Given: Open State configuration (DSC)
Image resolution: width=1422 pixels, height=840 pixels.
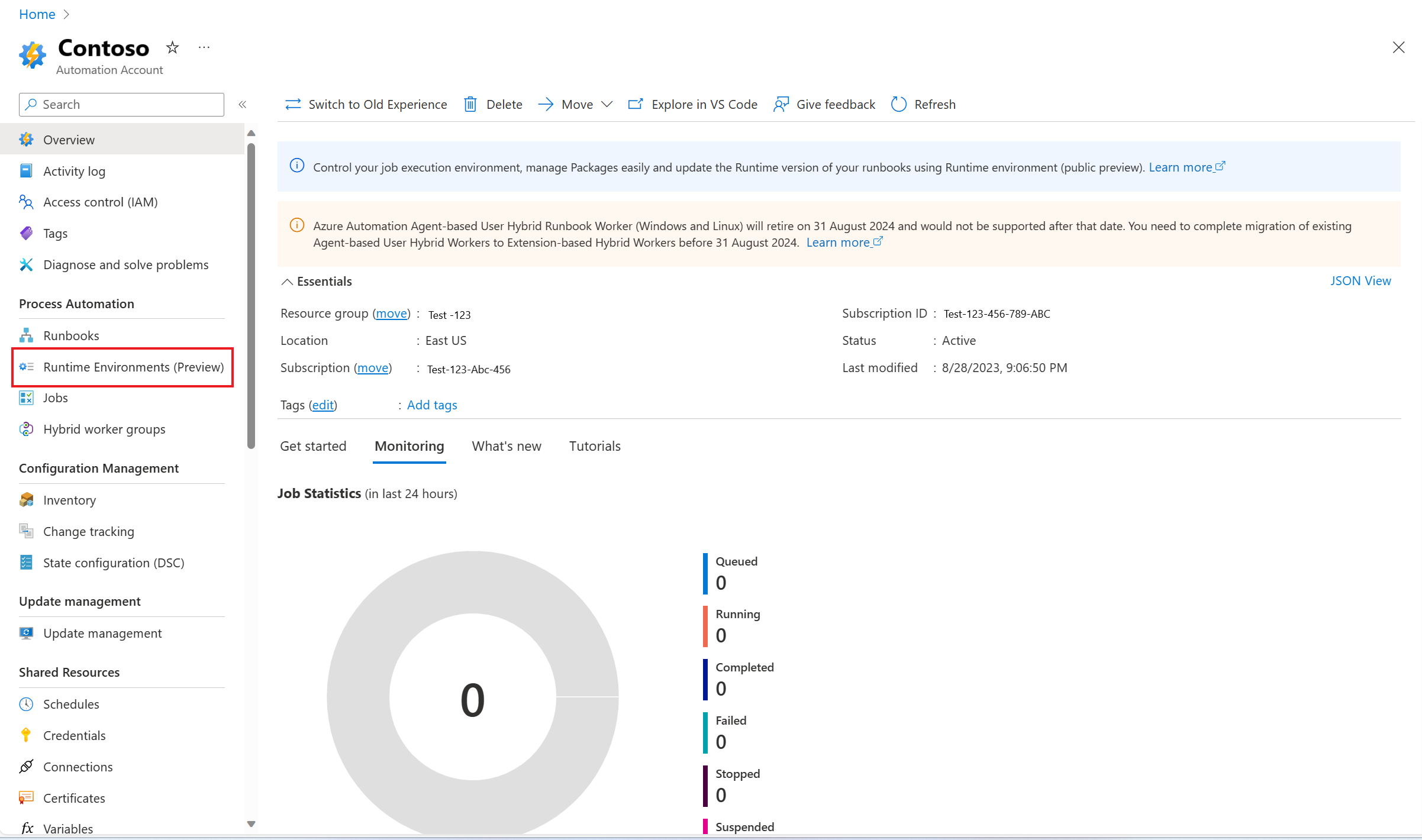Looking at the screenshot, I should pyautogui.click(x=114, y=563).
